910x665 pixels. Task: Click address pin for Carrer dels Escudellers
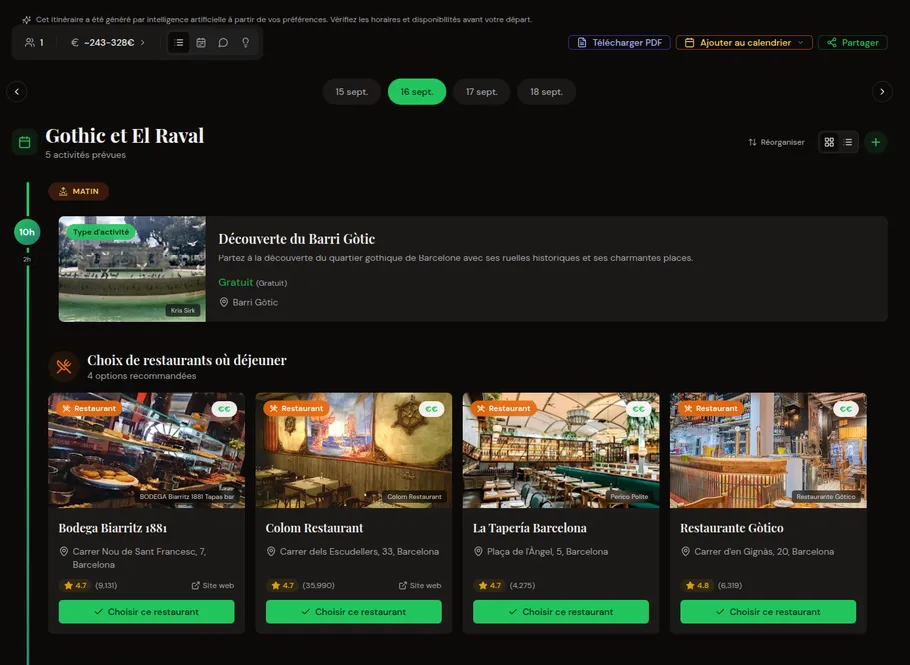coord(271,551)
